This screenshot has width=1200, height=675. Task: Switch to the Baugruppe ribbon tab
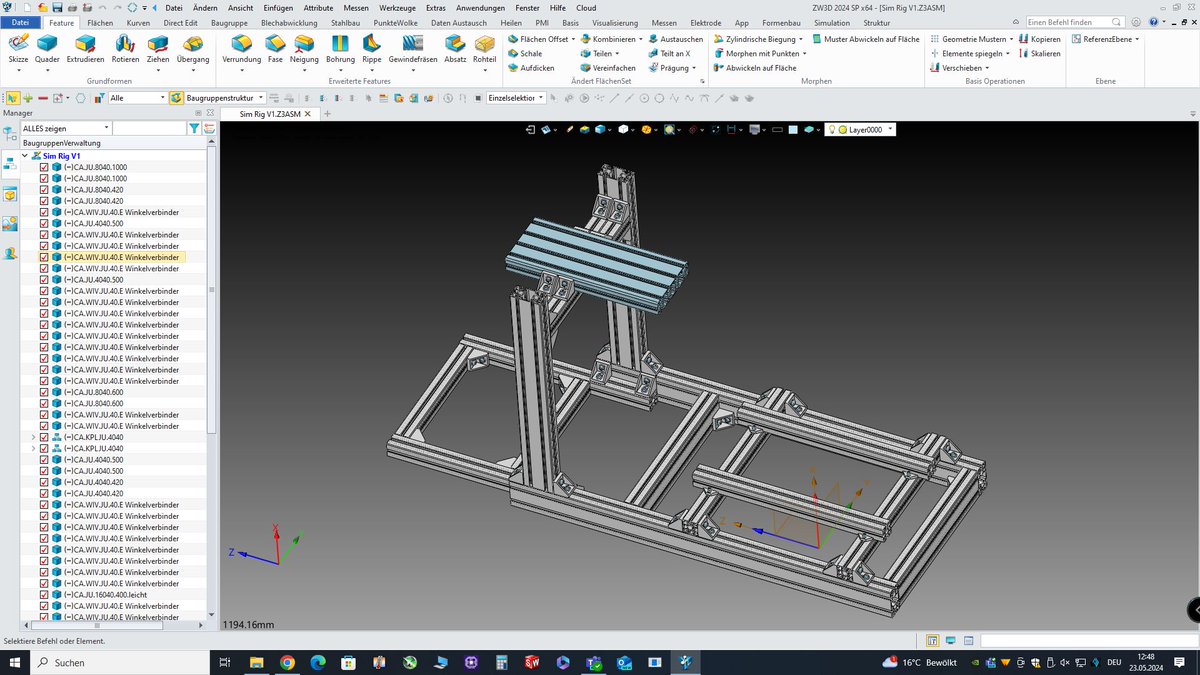pos(229,22)
